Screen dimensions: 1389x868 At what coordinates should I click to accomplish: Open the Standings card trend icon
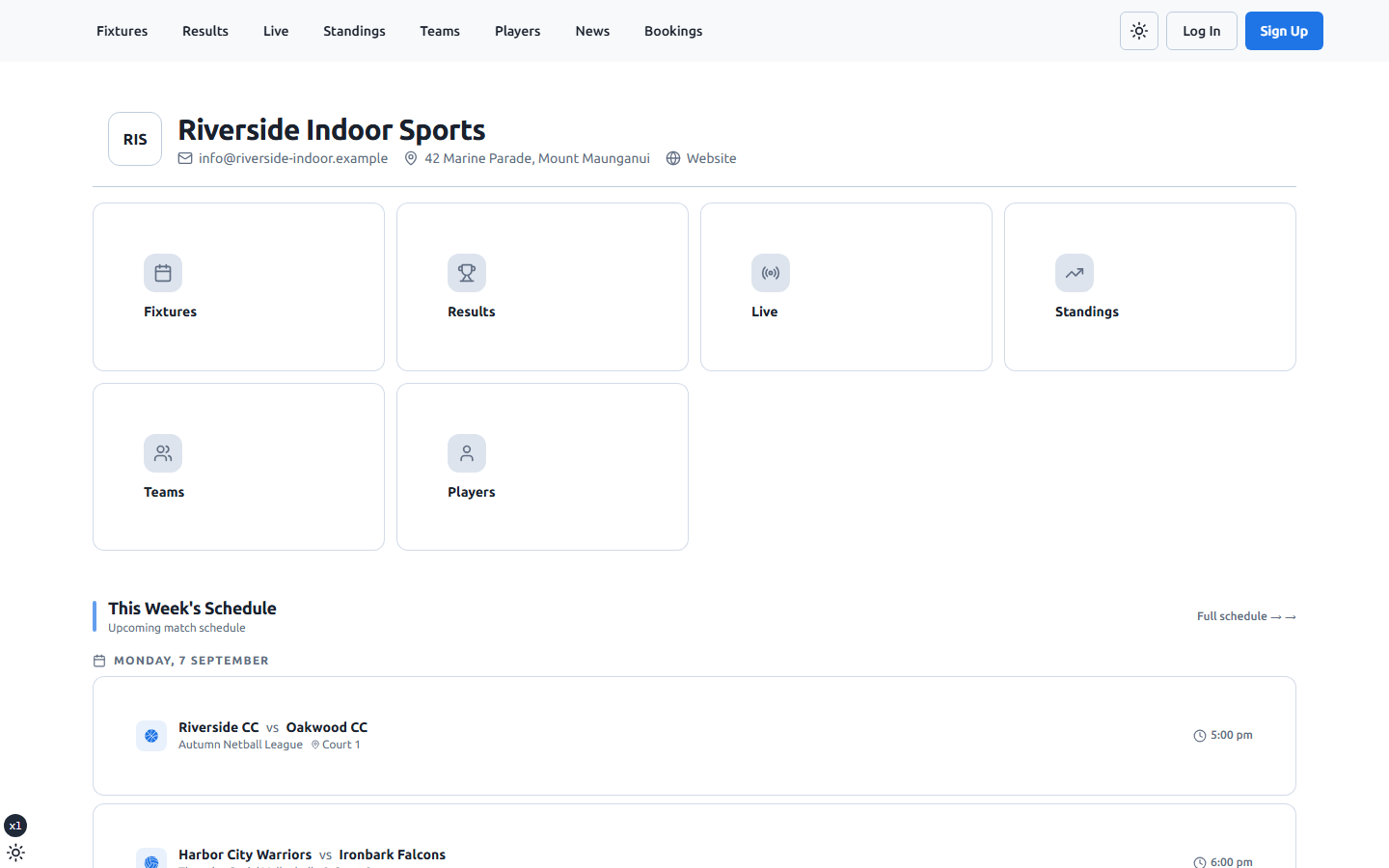pyautogui.click(x=1075, y=273)
